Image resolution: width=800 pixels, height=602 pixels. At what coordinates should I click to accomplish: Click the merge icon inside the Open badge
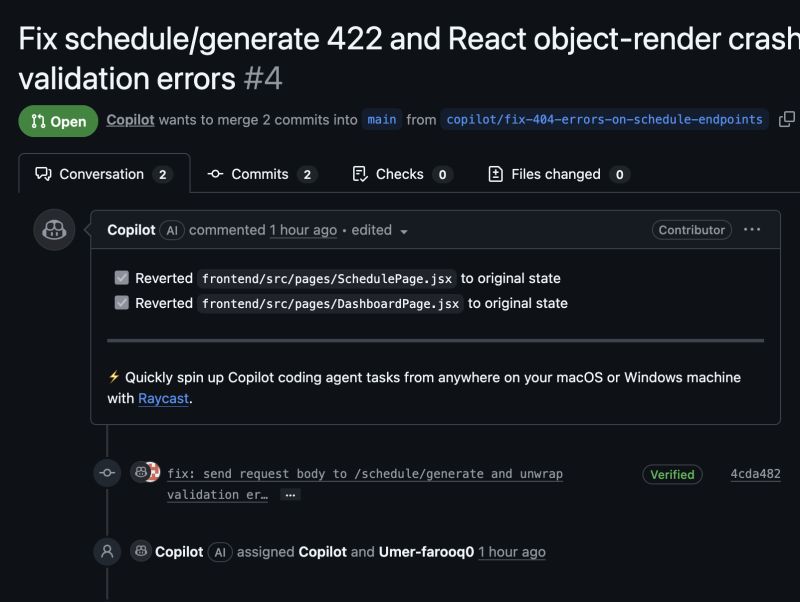38,119
